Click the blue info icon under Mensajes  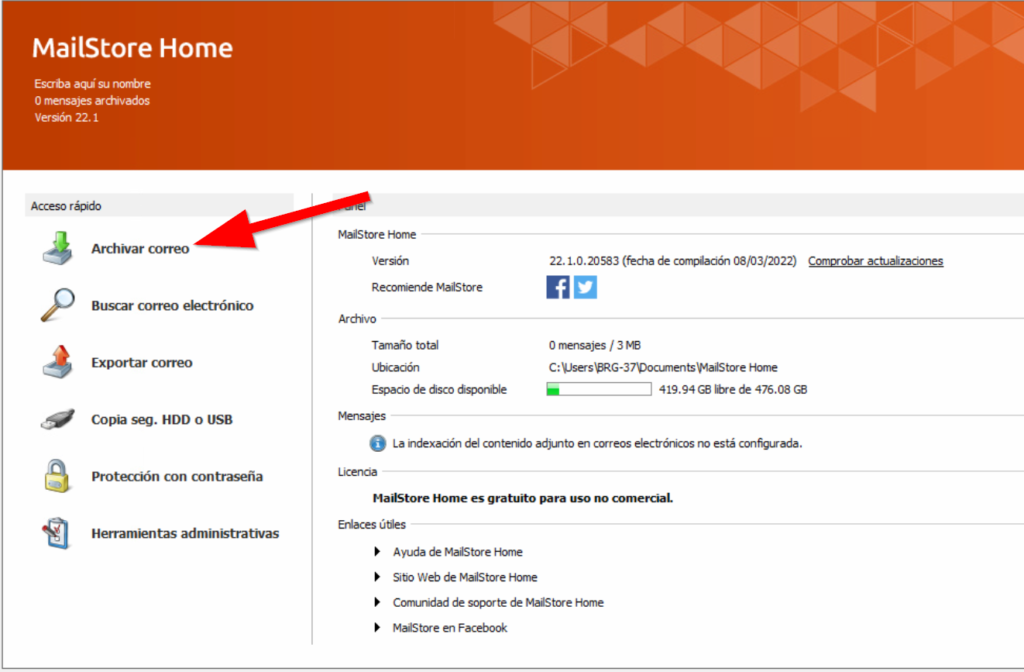(x=378, y=442)
